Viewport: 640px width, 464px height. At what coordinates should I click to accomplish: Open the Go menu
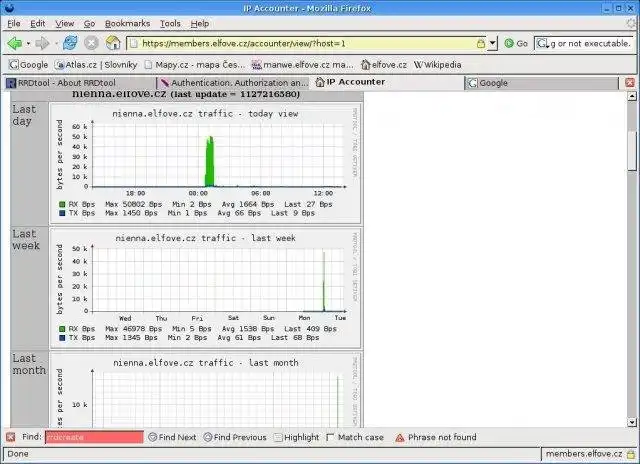[x=89, y=24]
